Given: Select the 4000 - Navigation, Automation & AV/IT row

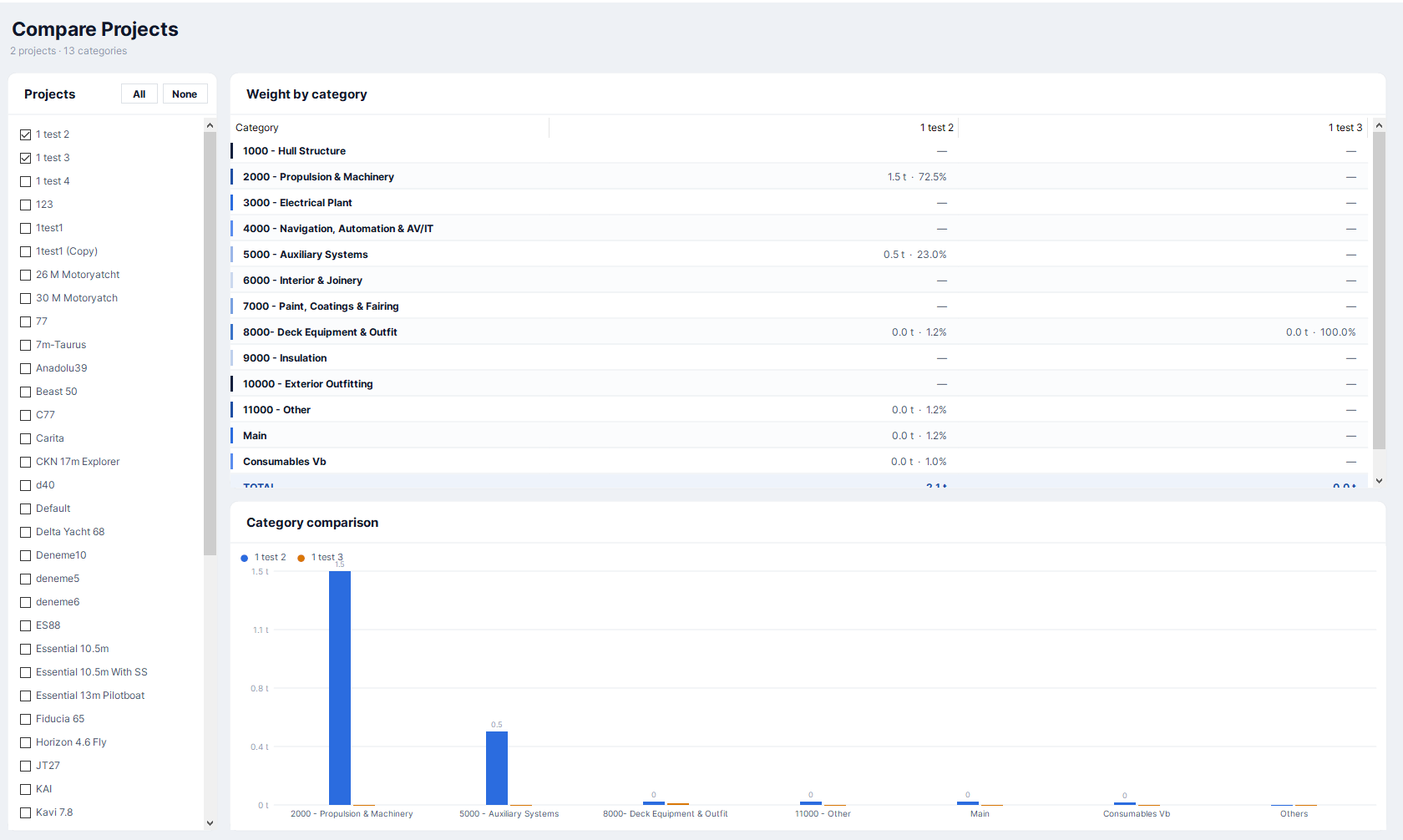Looking at the screenshot, I should 799,229.
